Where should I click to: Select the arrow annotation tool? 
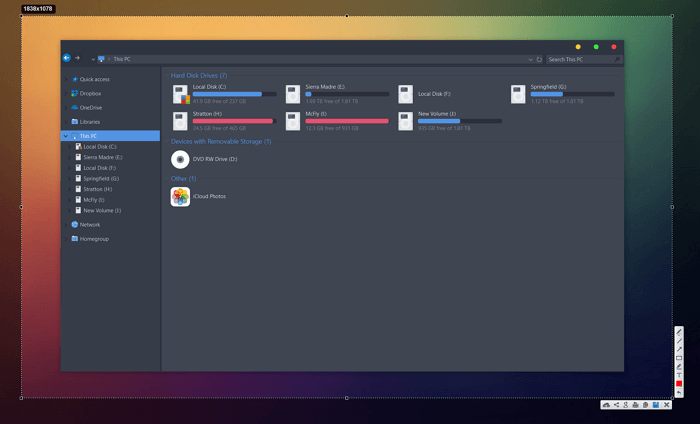pyautogui.click(x=679, y=350)
